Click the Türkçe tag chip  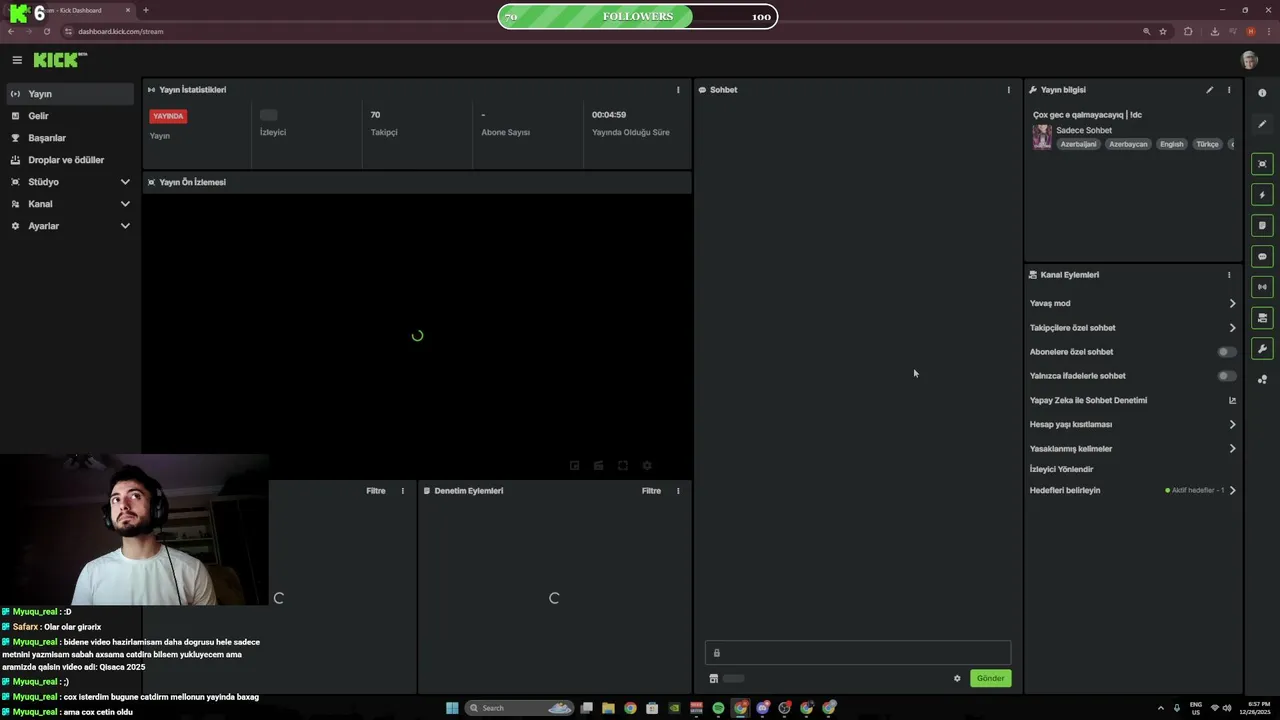click(1208, 144)
